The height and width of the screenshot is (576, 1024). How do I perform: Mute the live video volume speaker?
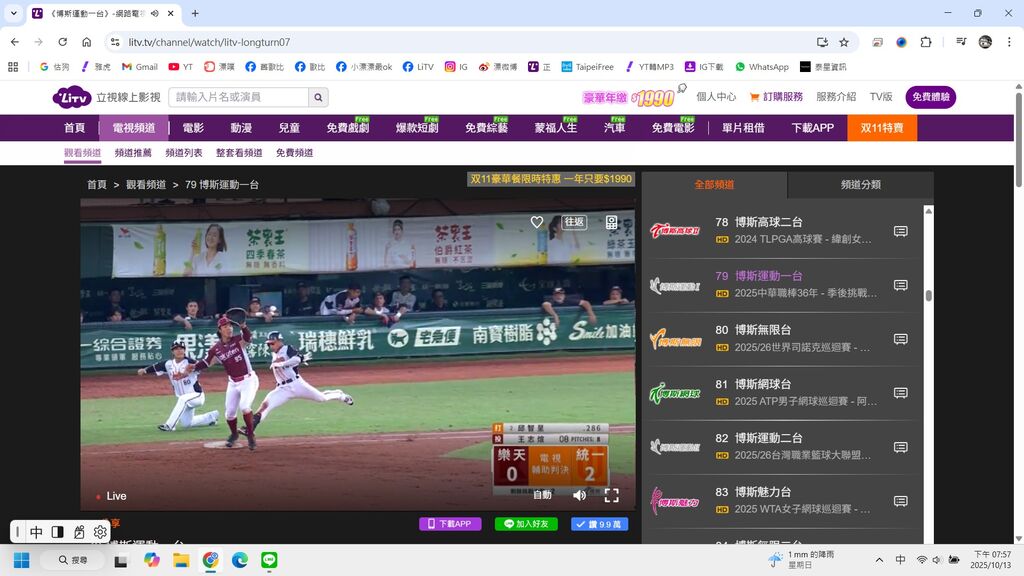coord(579,495)
